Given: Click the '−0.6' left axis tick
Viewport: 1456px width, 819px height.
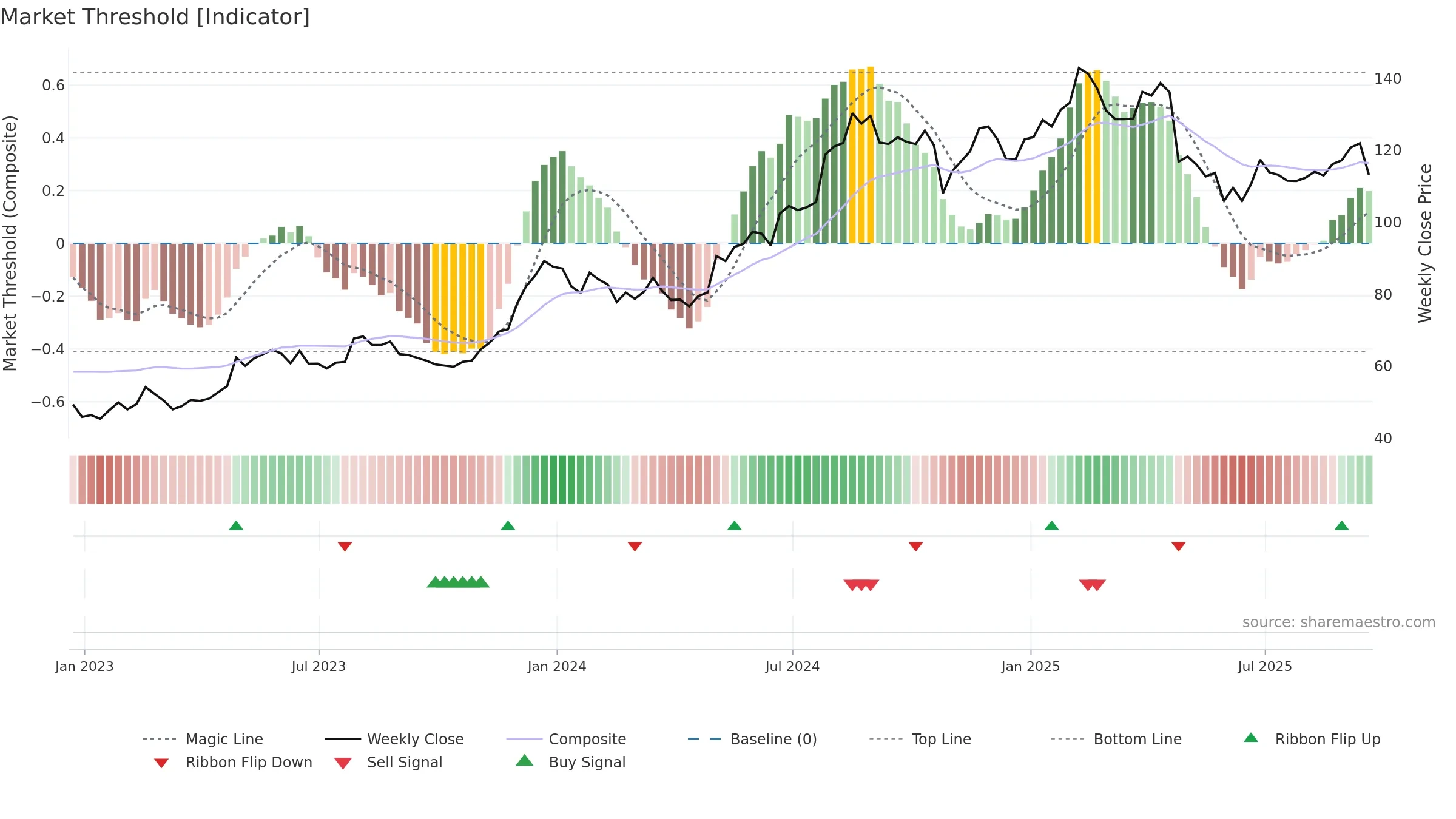Looking at the screenshot, I should (48, 402).
